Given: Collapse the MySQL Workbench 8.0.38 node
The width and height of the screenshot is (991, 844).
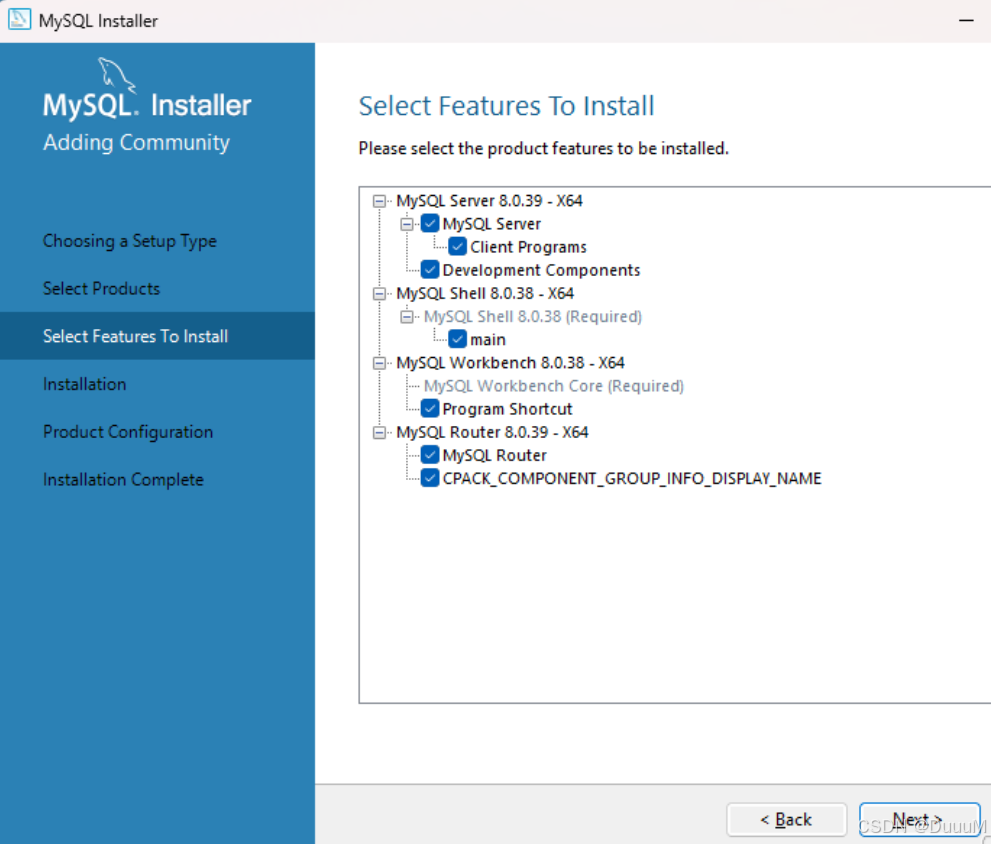Looking at the screenshot, I should pyautogui.click(x=379, y=362).
